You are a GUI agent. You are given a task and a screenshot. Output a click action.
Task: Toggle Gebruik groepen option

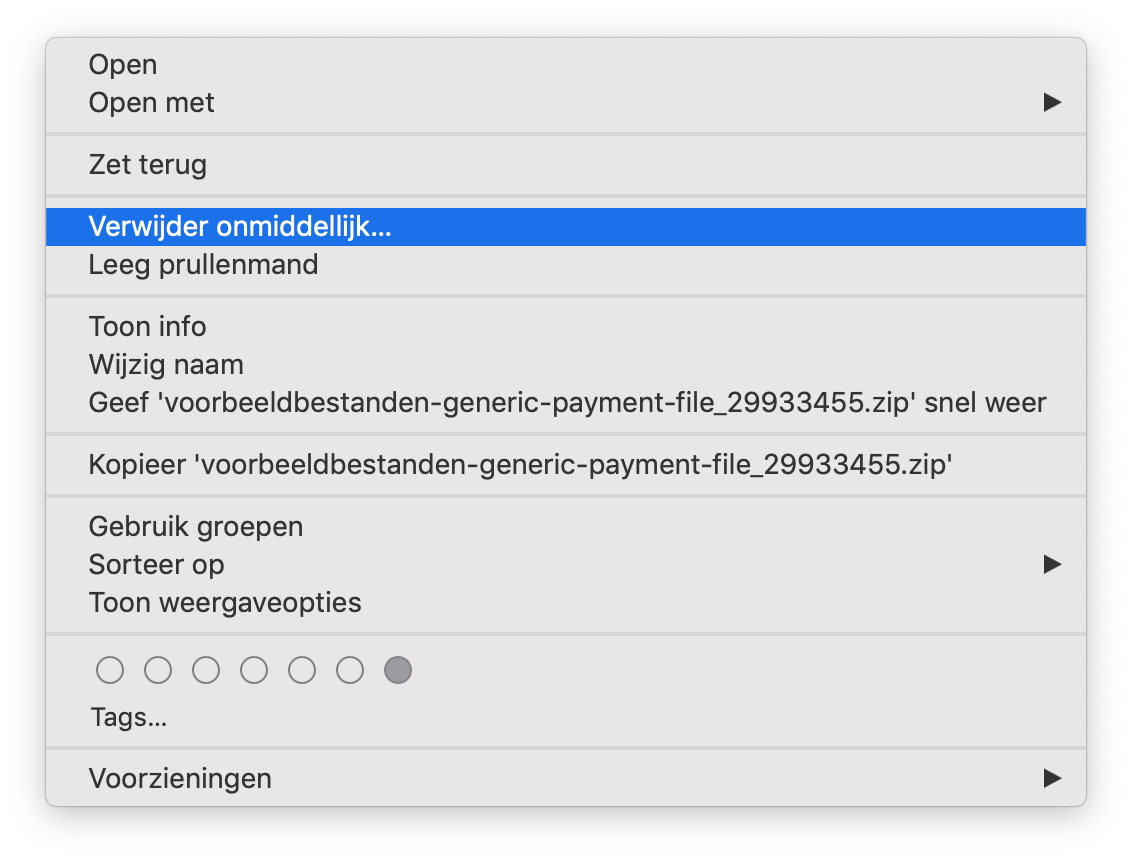point(566,526)
